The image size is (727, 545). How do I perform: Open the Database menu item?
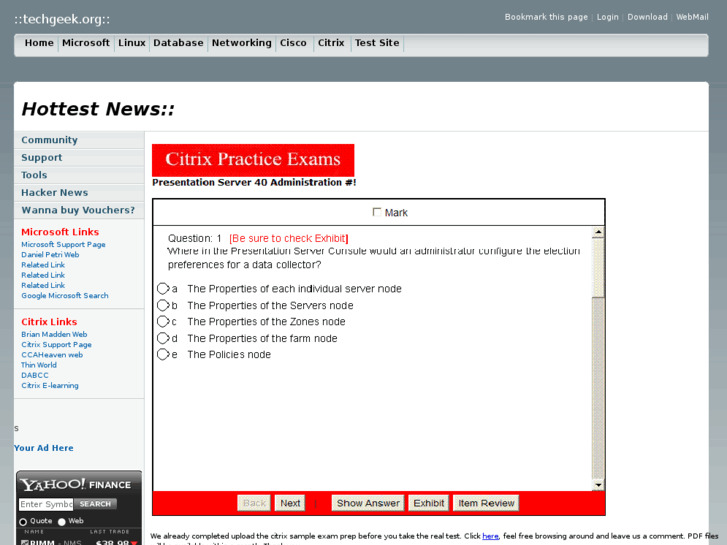pyautogui.click(x=179, y=43)
